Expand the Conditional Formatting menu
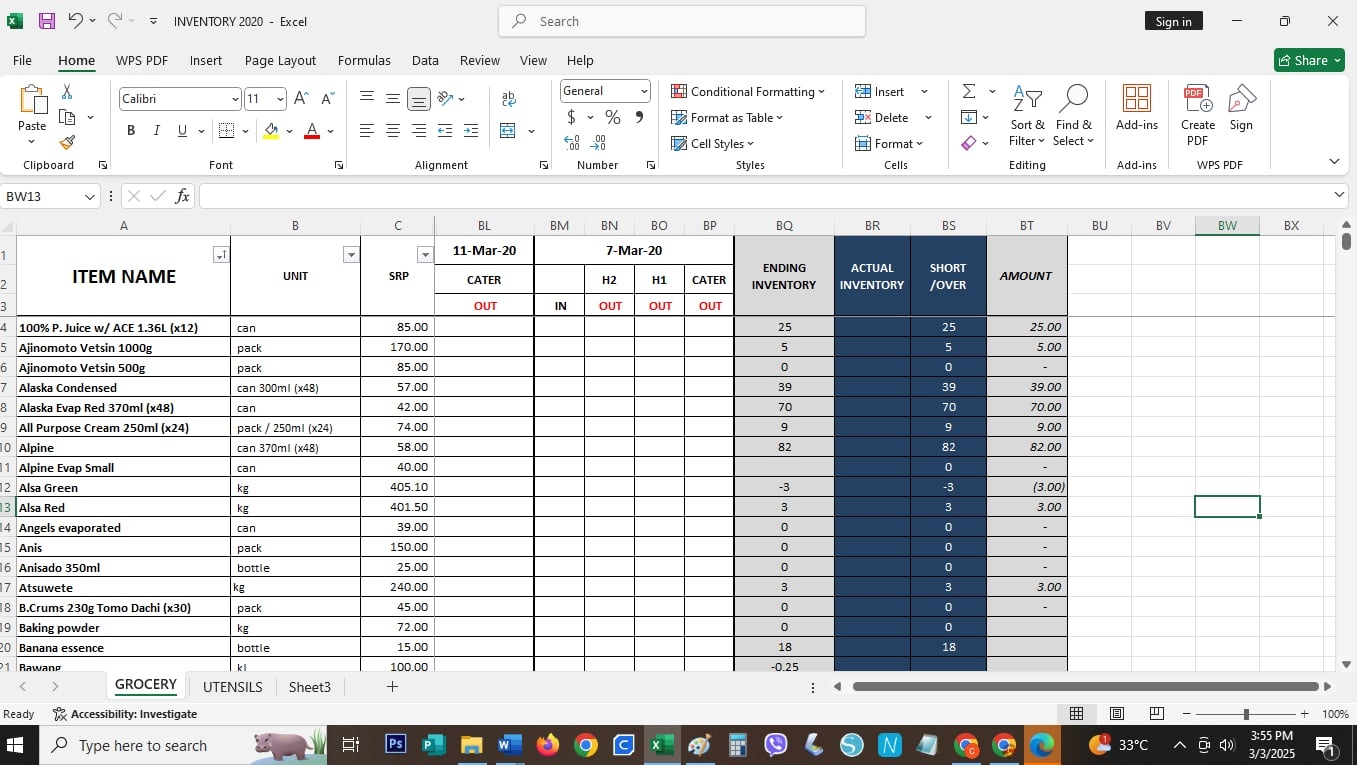The width and height of the screenshot is (1357, 765). 748,91
